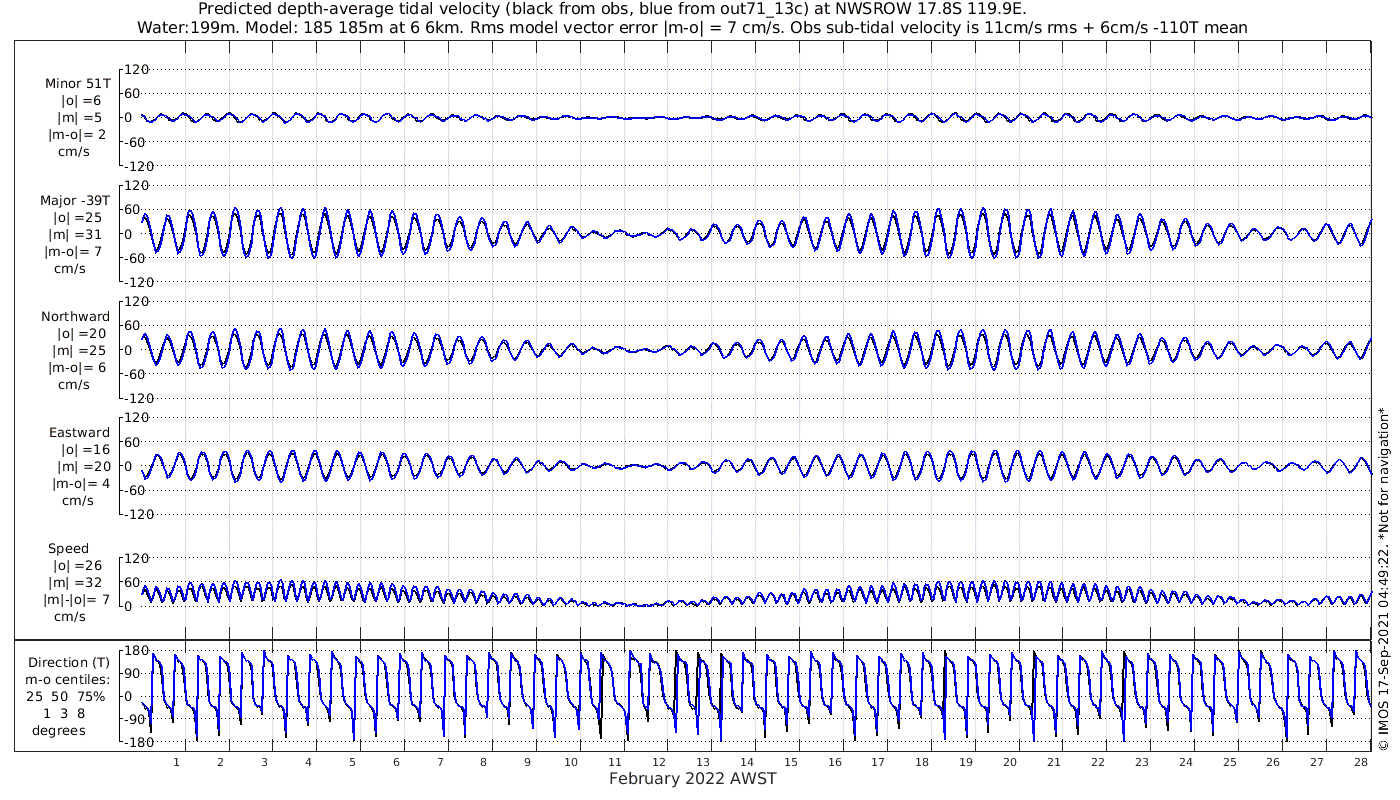
Task: Click day '5' on the date axis
Action: click(x=352, y=763)
